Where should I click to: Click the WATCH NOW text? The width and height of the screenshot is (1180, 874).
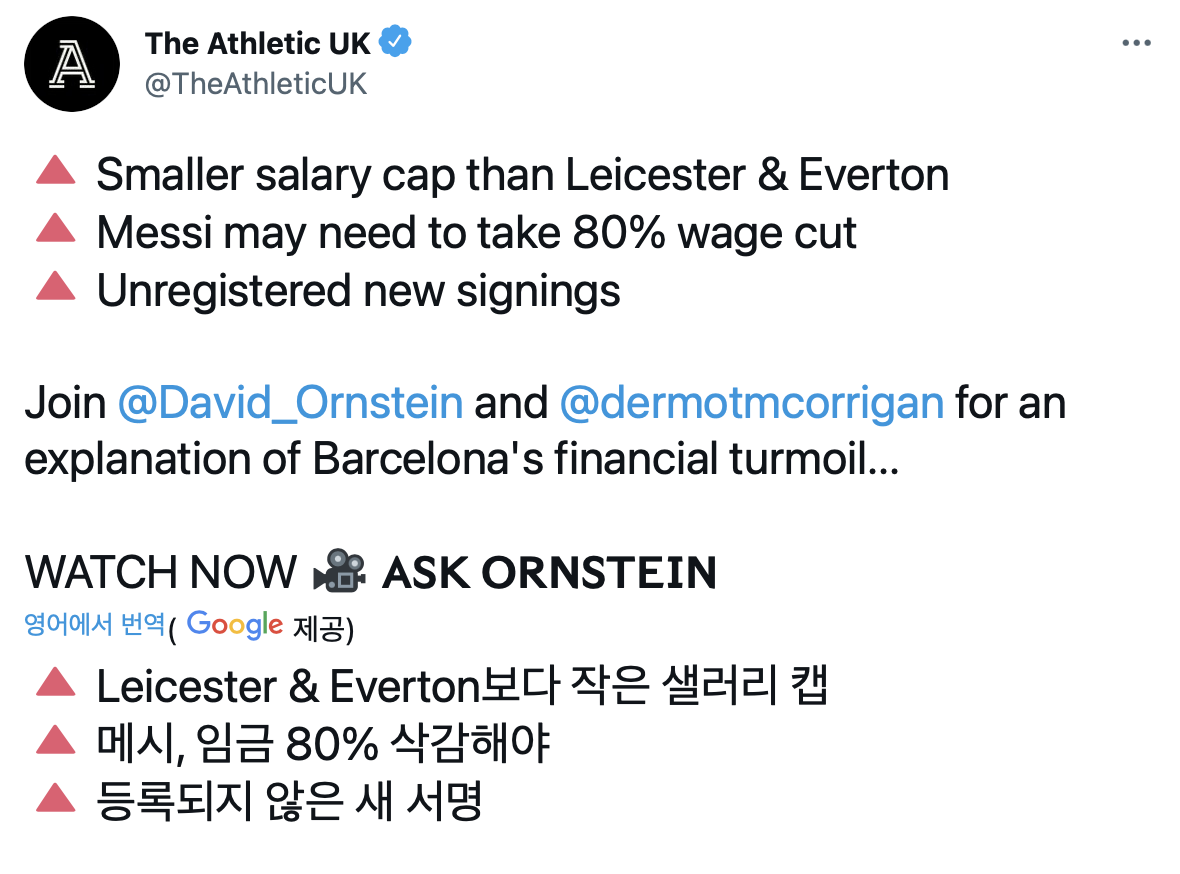click(x=160, y=573)
